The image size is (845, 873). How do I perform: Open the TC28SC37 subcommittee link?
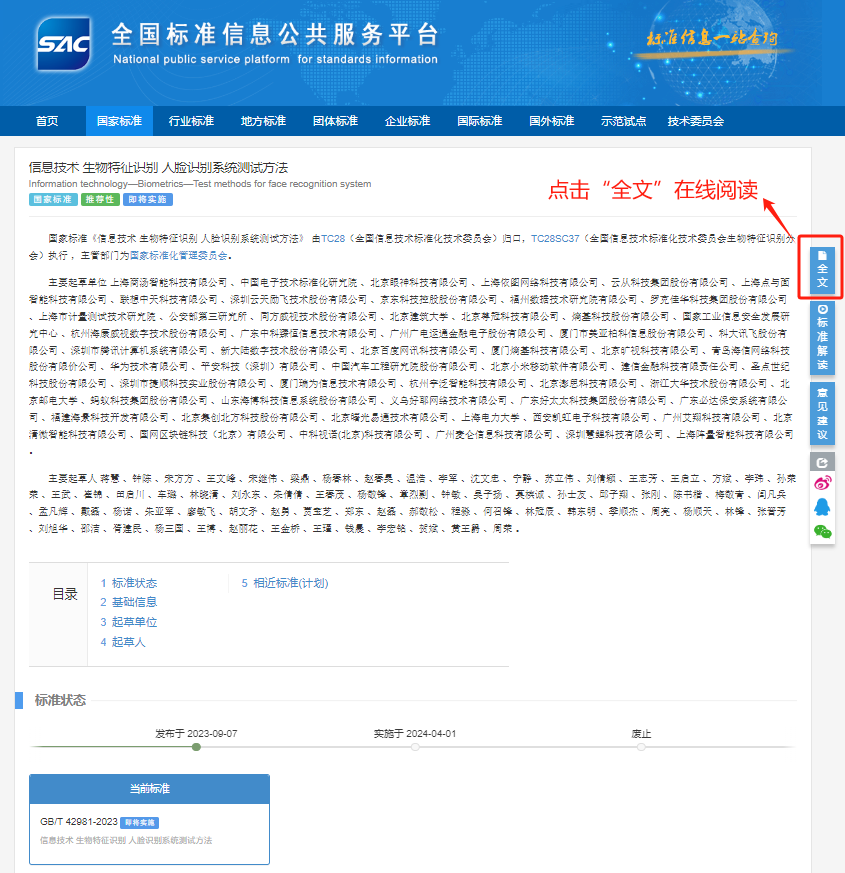coord(553,240)
